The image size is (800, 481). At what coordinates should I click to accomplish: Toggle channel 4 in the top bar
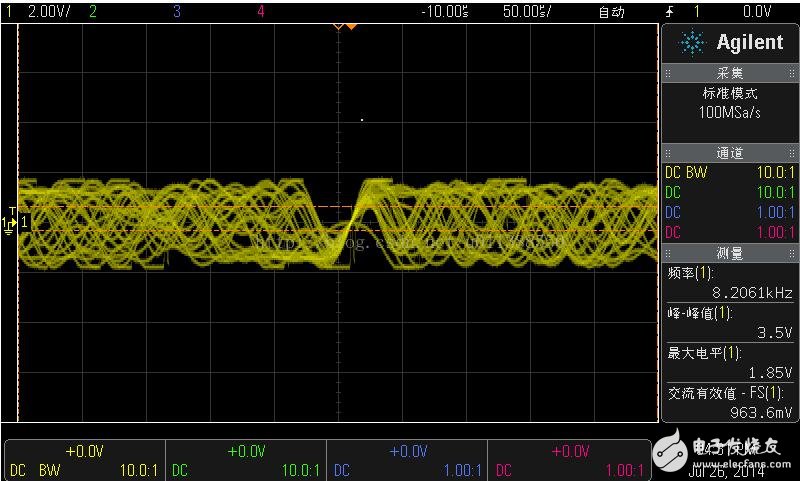[x=261, y=12]
